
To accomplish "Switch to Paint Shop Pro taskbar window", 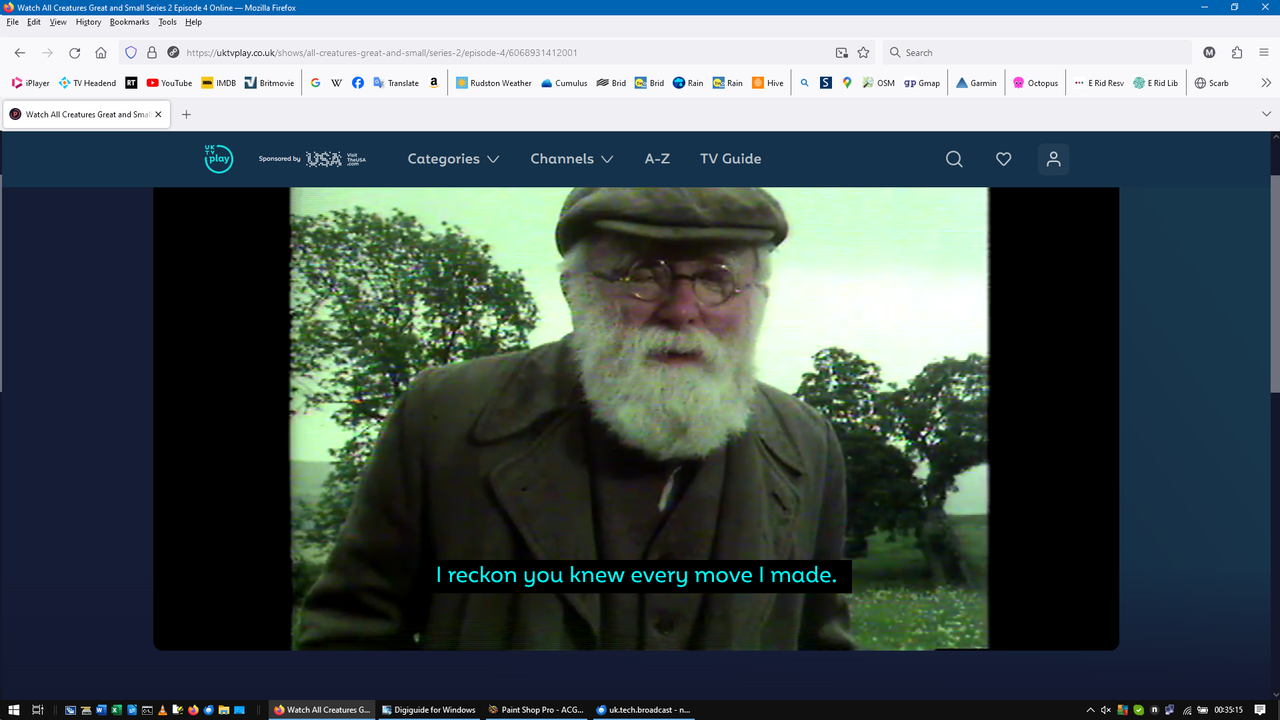I will (535, 710).
